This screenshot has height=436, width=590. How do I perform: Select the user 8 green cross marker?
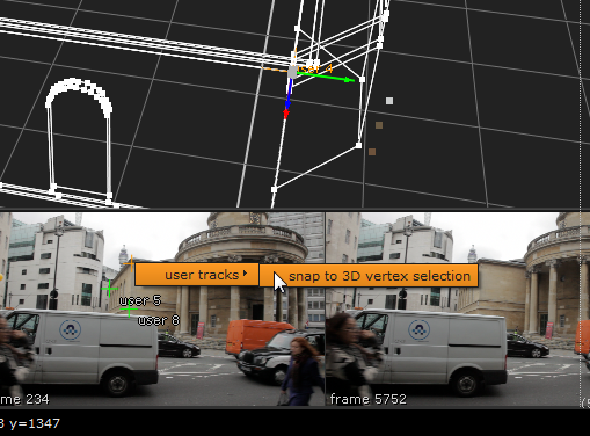point(129,309)
